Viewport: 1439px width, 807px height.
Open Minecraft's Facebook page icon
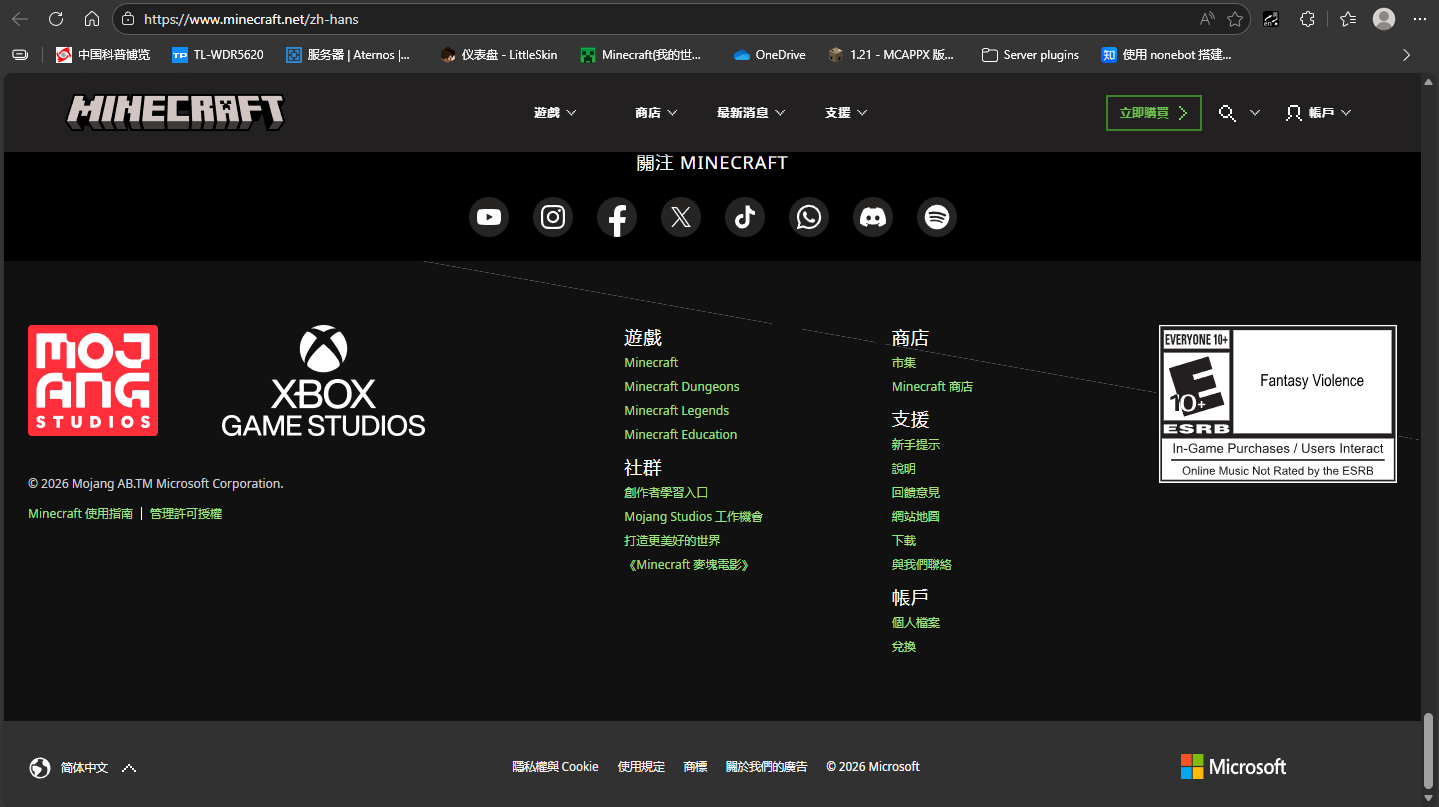coord(617,217)
